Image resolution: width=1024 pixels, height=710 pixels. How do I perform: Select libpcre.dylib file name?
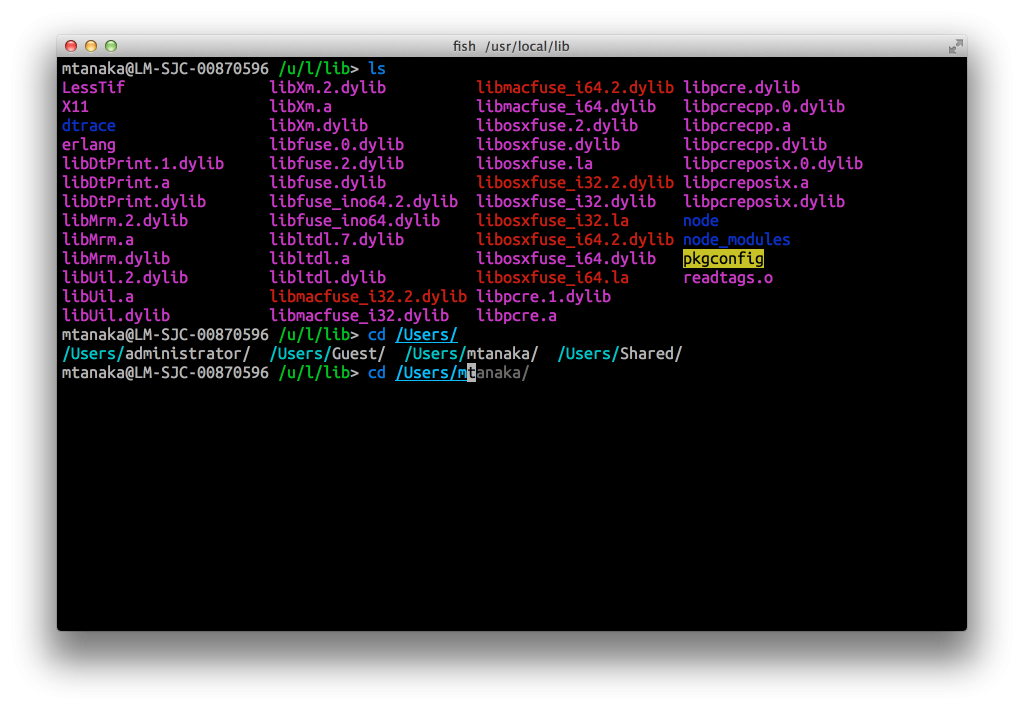pos(741,88)
